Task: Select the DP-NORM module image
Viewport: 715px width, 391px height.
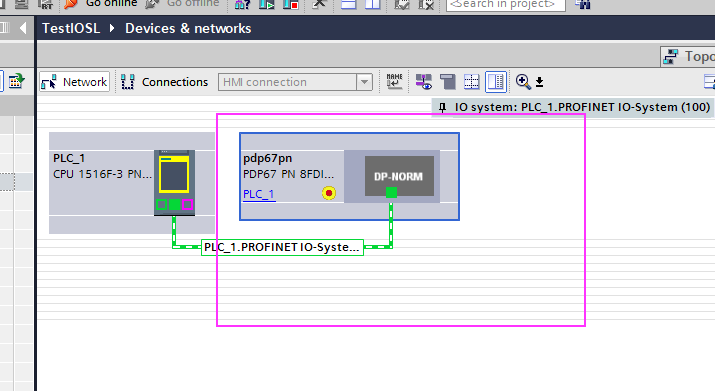Action: (x=399, y=176)
